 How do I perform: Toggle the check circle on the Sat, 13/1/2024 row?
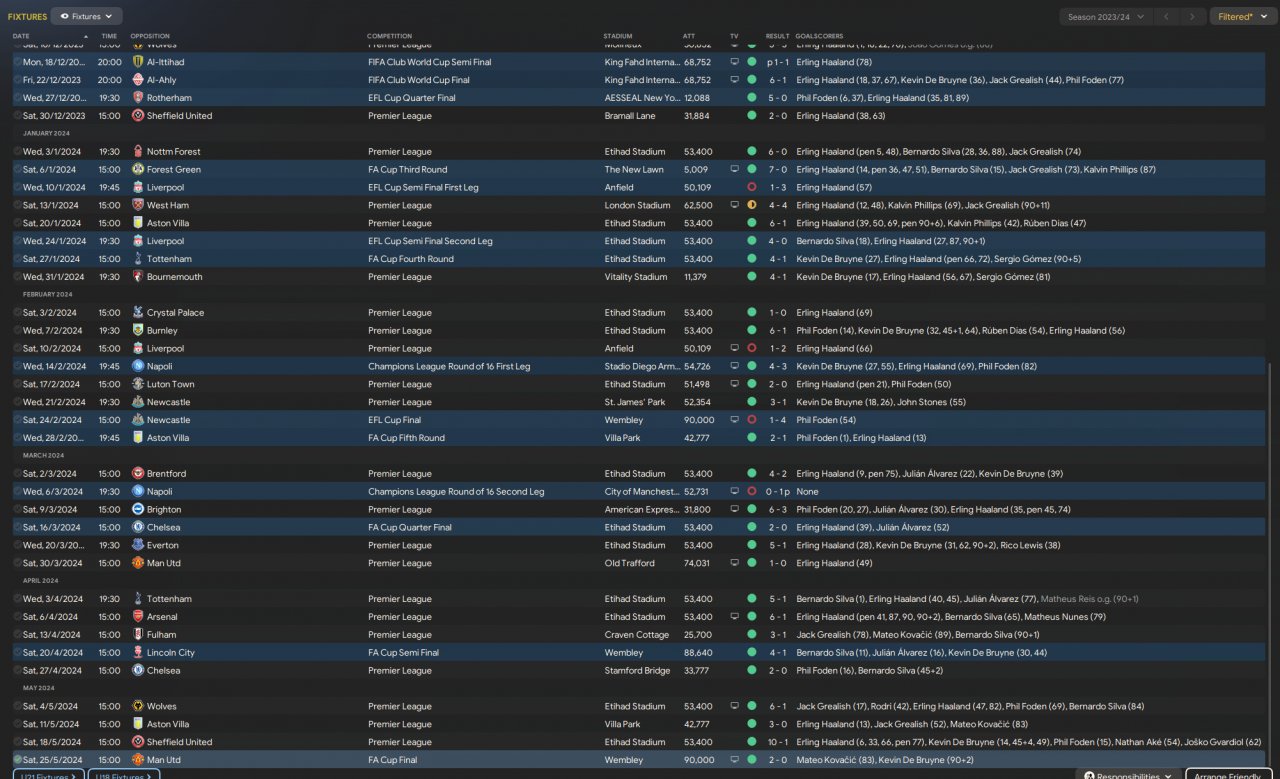click(x=18, y=205)
